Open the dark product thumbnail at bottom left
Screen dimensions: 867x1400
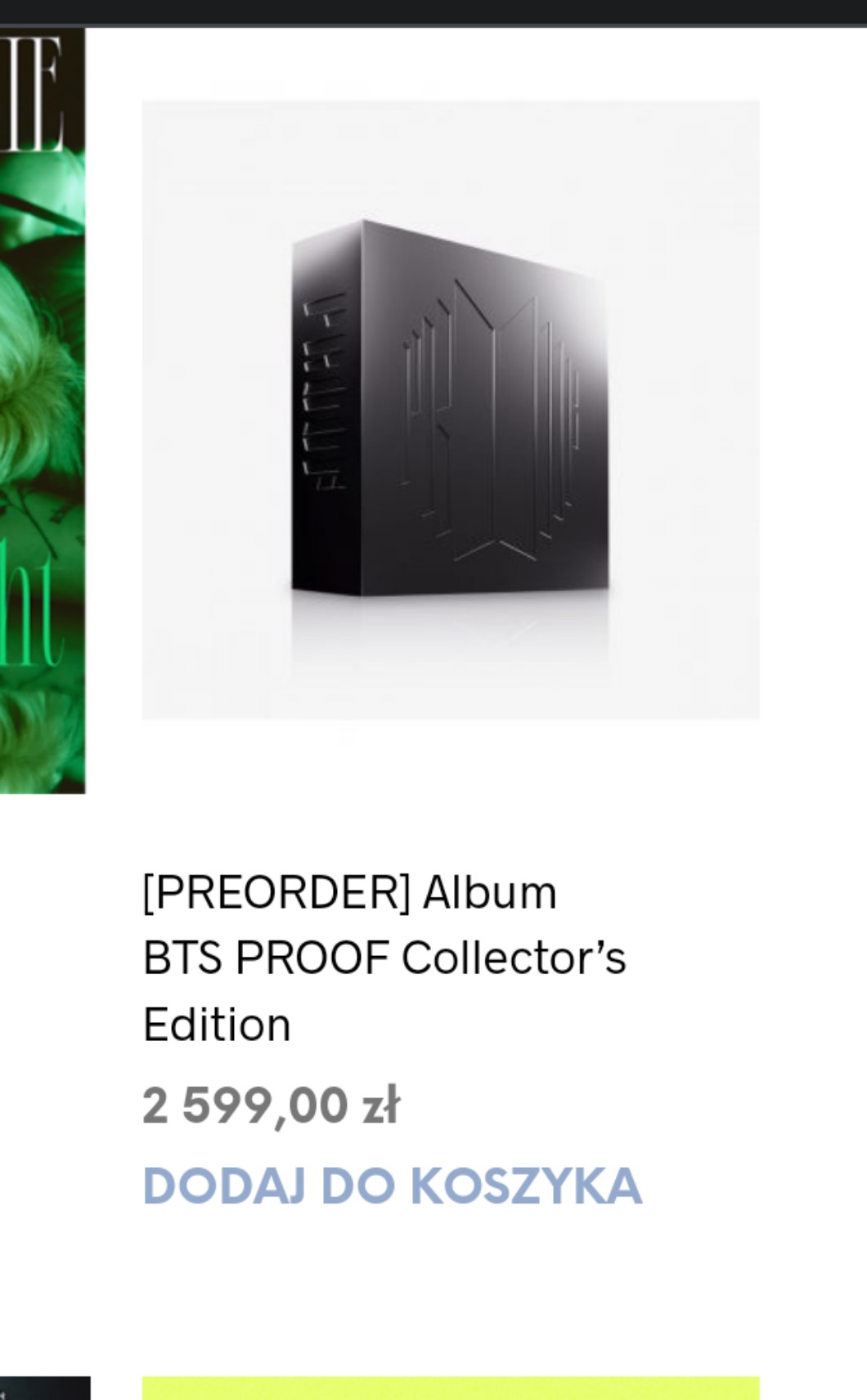coord(45,1388)
